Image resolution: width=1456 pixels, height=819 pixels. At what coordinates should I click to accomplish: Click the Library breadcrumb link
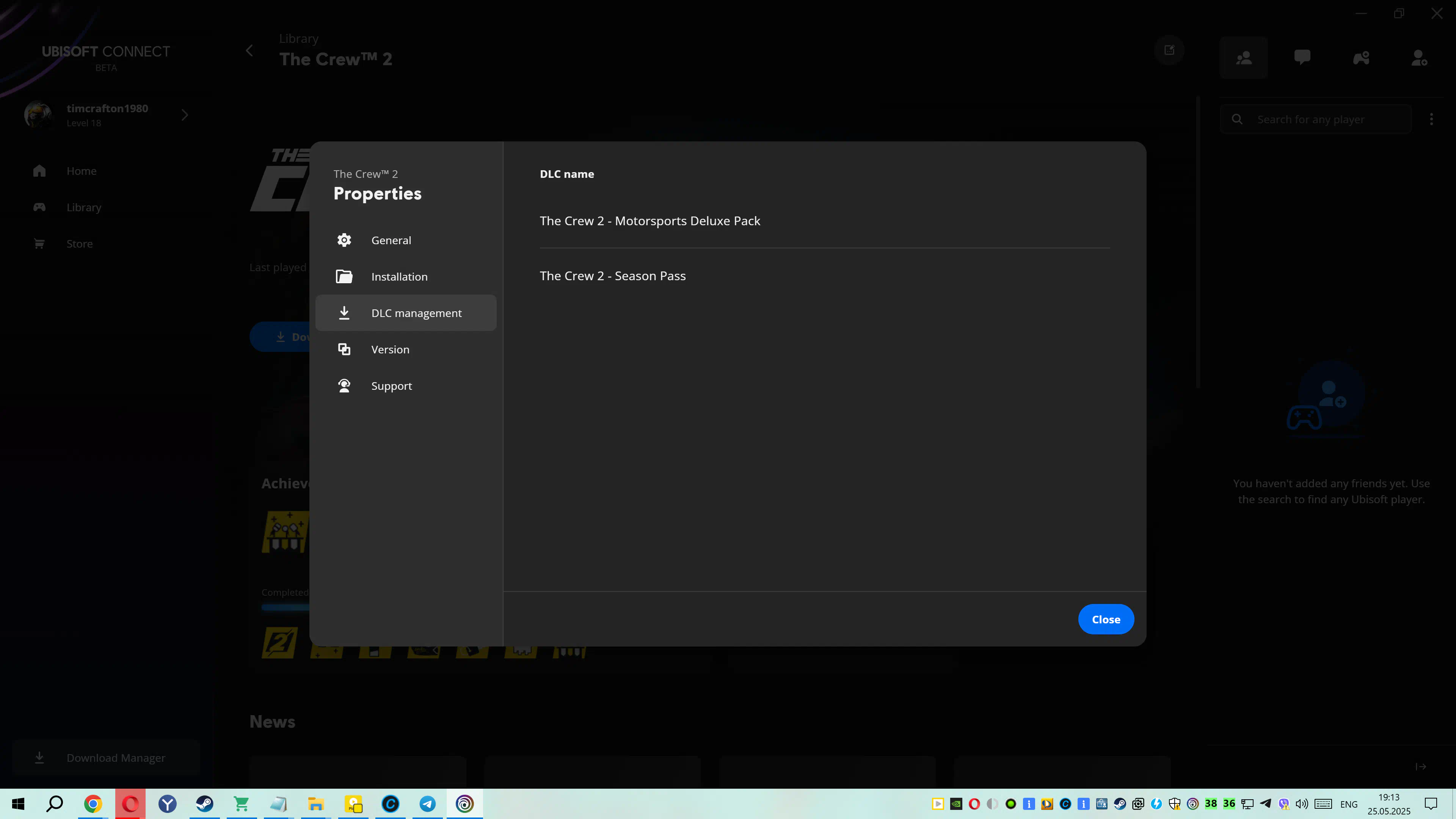[298, 38]
